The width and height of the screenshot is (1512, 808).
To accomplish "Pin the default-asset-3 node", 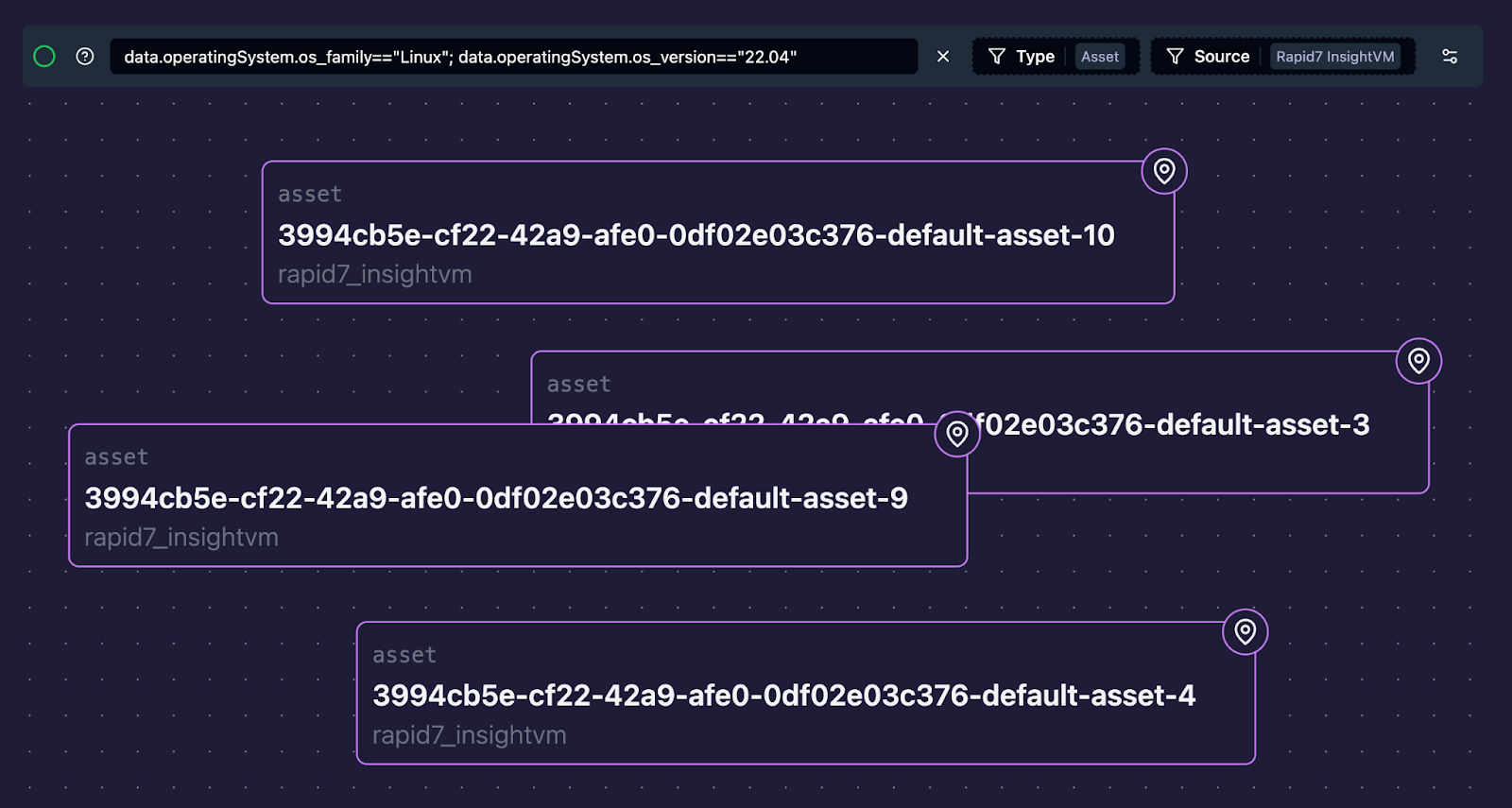I will click(x=1418, y=361).
